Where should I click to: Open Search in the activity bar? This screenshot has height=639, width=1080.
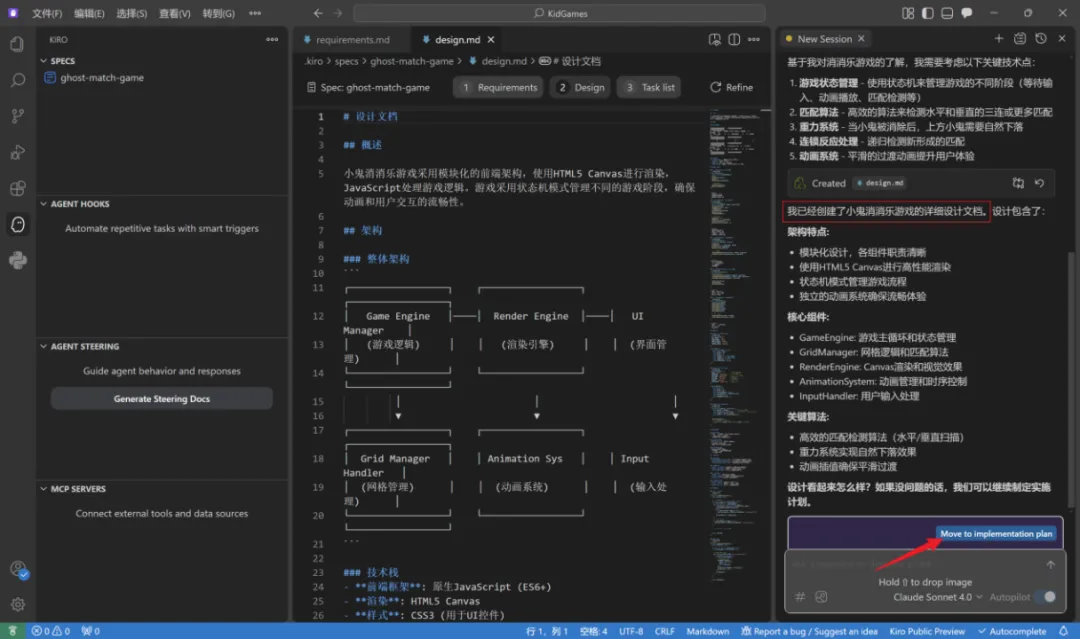click(x=17, y=80)
